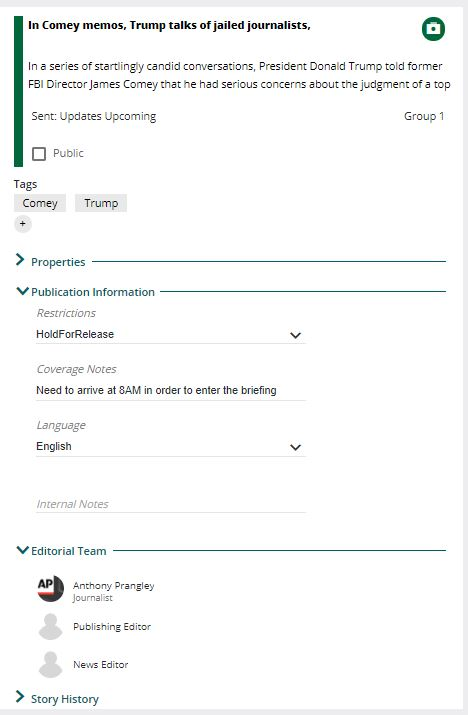Click the Coverage Notes text field

pyautogui.click(x=171, y=390)
